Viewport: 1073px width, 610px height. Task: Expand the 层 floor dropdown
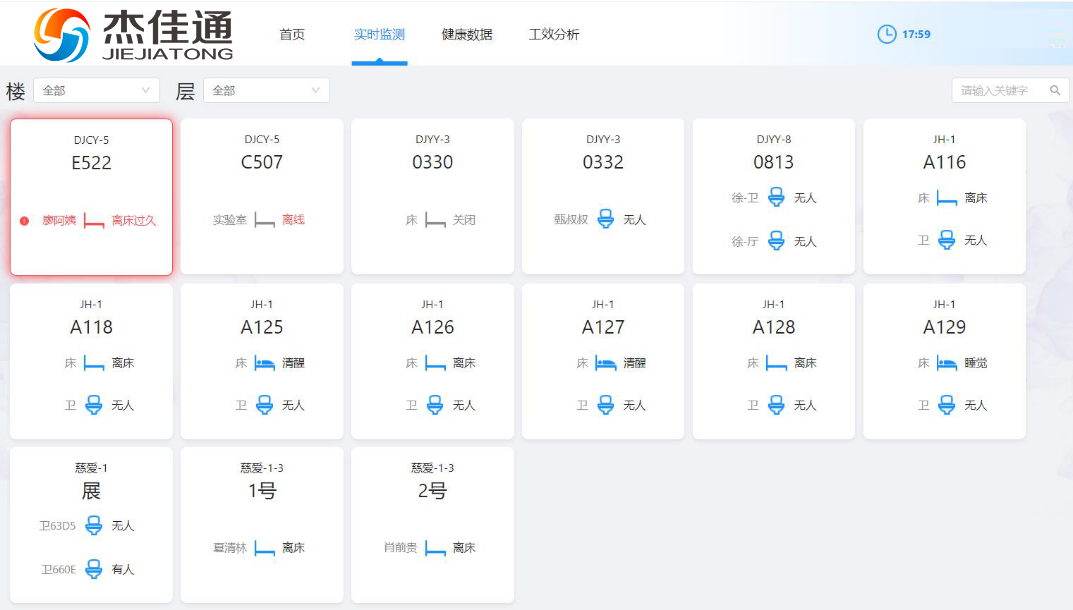[x=266, y=90]
